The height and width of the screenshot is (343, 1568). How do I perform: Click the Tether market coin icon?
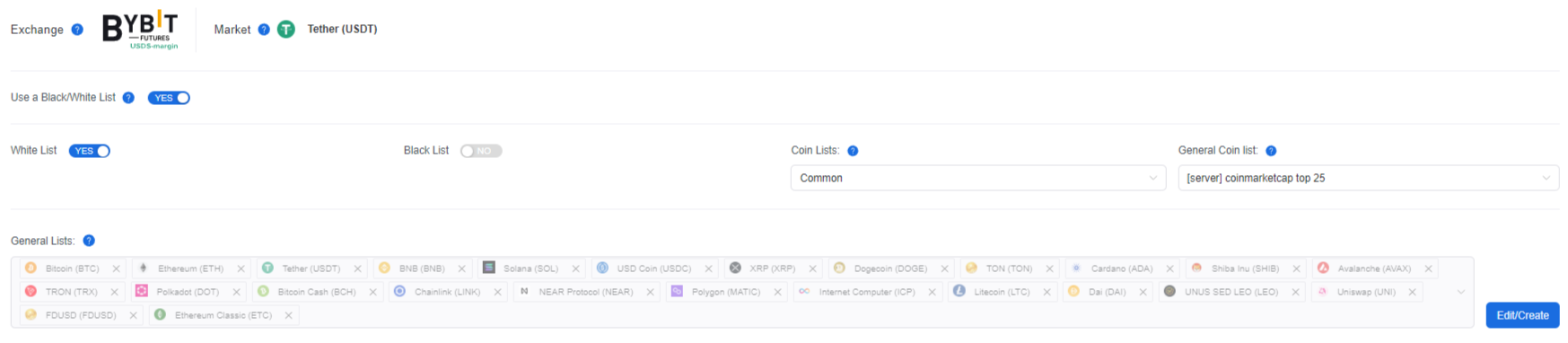click(286, 30)
